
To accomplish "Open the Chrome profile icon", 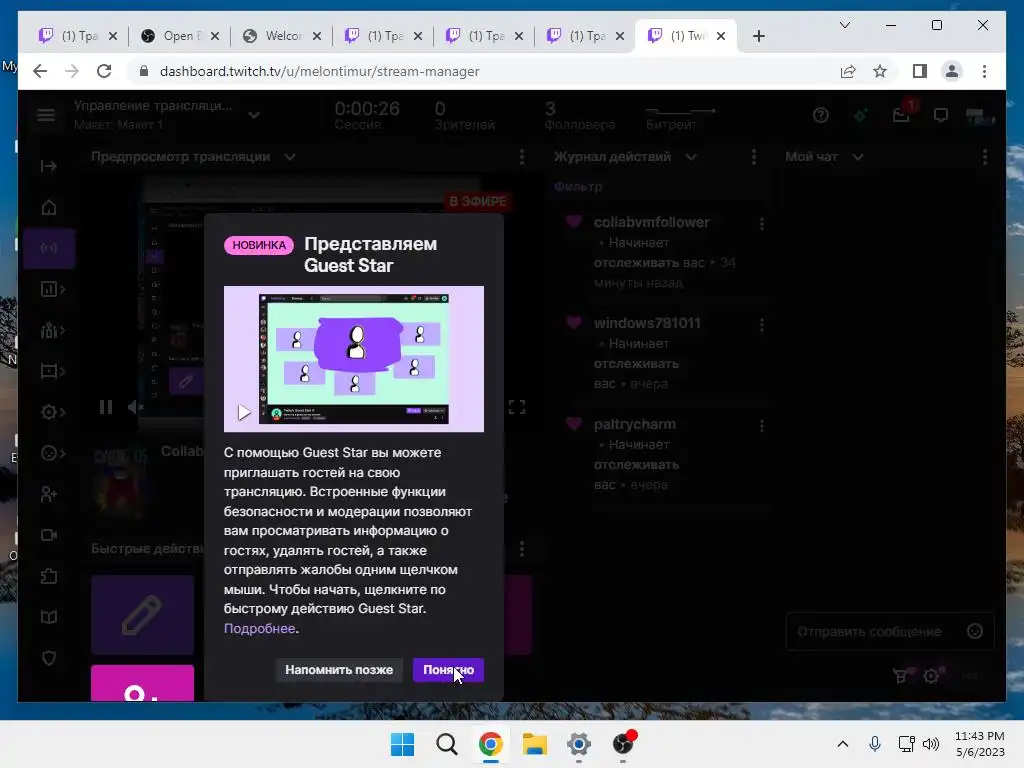I will click(x=952, y=71).
